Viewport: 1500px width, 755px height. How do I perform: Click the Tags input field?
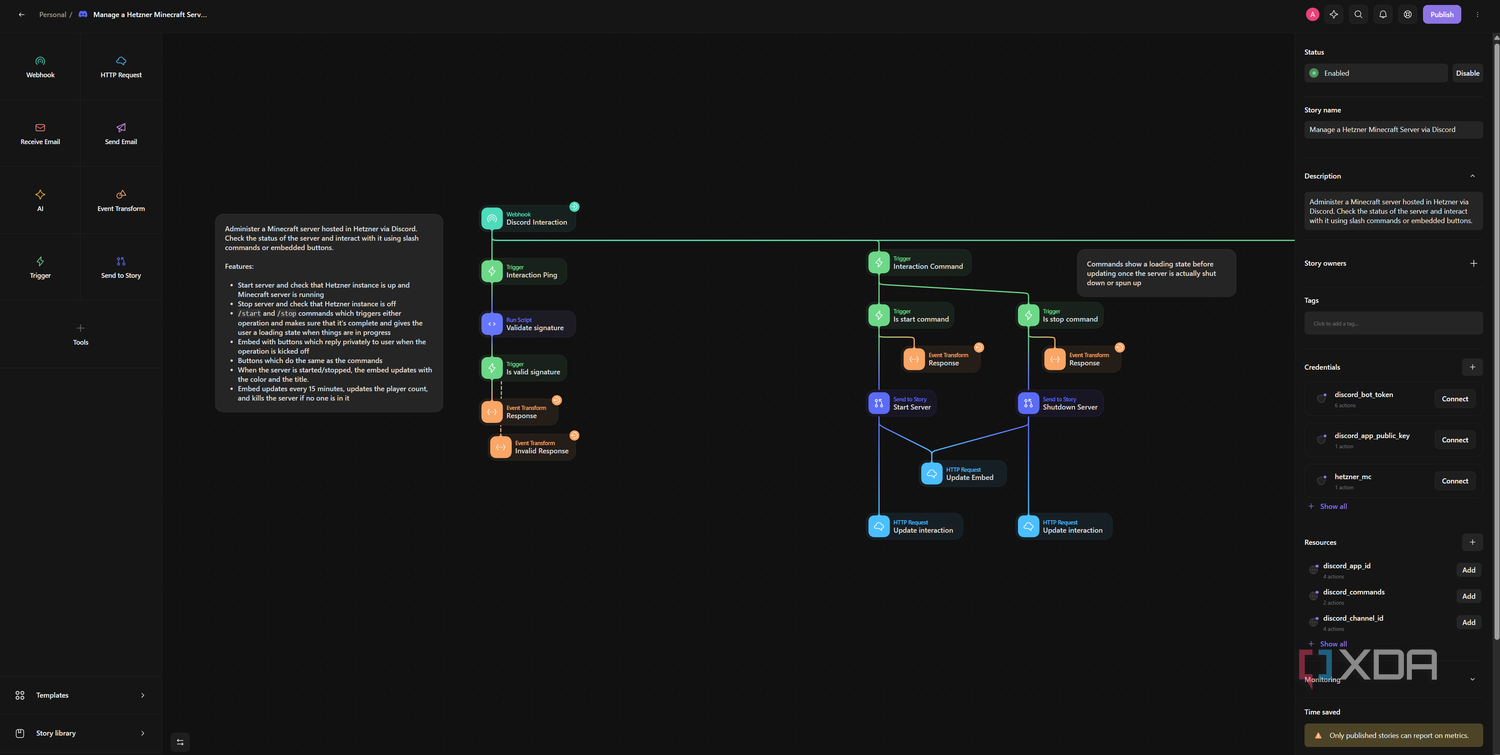[x=1394, y=323]
